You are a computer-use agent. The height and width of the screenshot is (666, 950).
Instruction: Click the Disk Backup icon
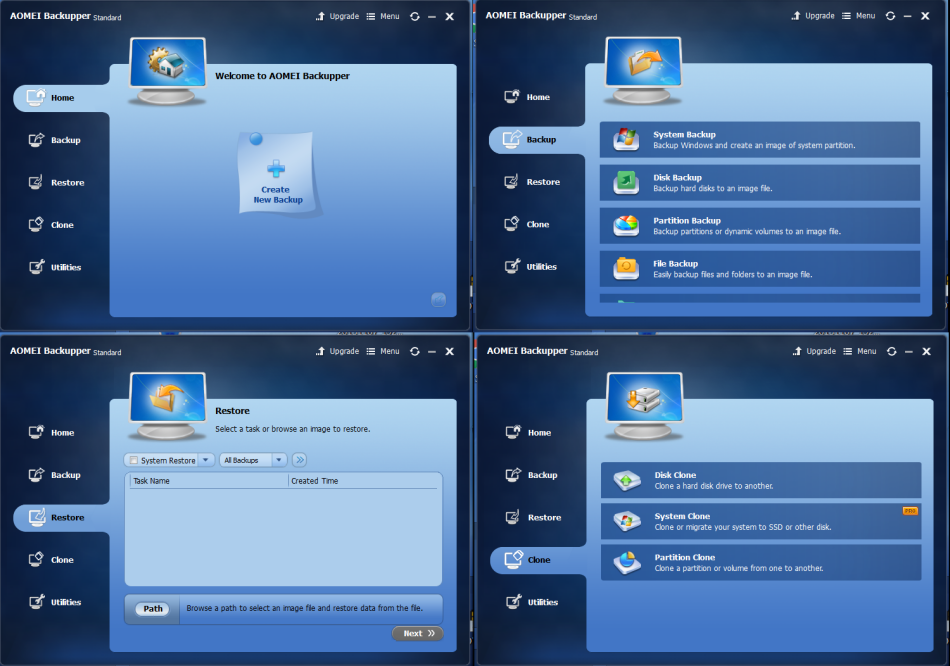[626, 182]
